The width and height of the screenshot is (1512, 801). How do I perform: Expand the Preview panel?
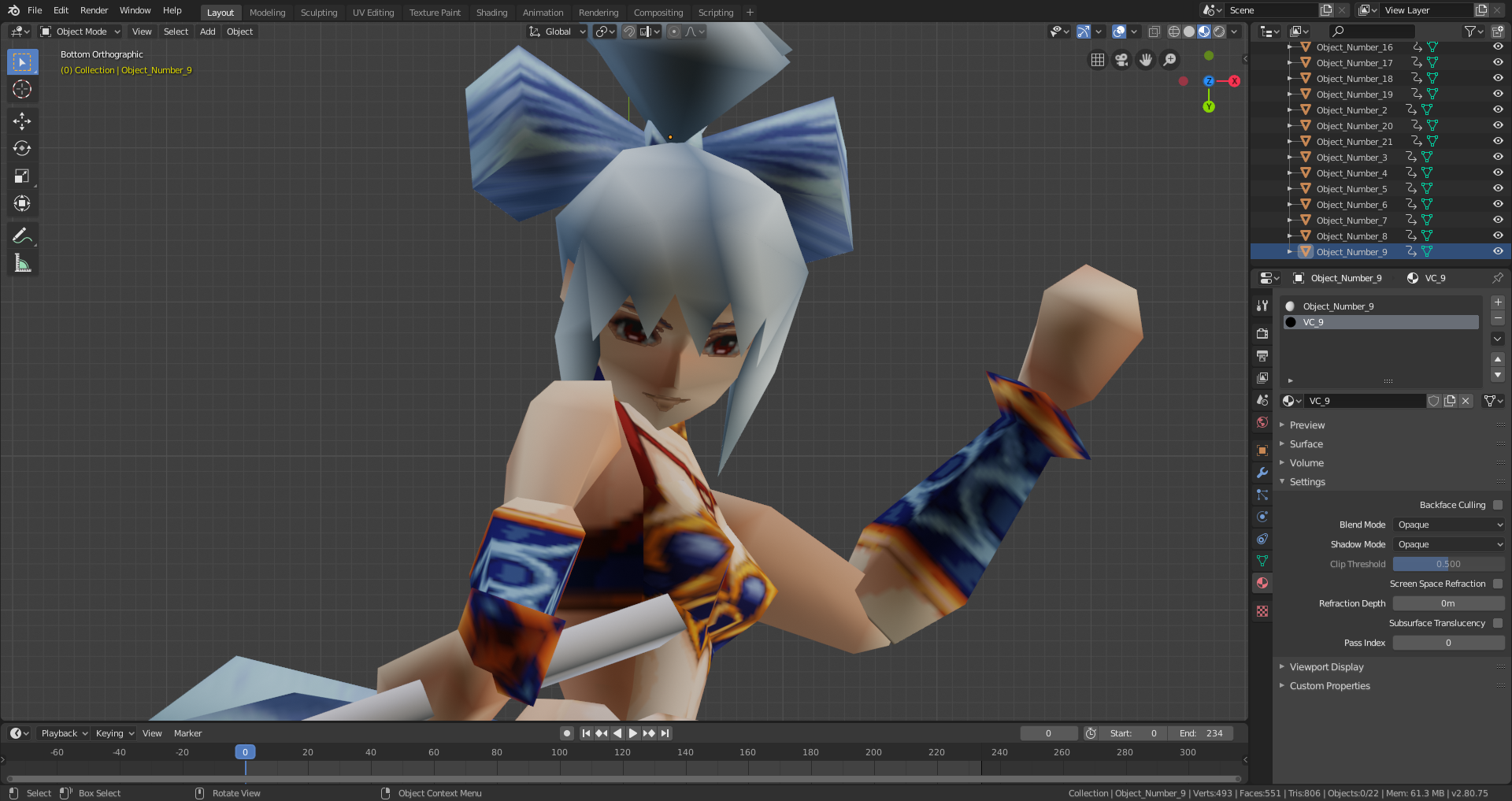coord(1307,425)
